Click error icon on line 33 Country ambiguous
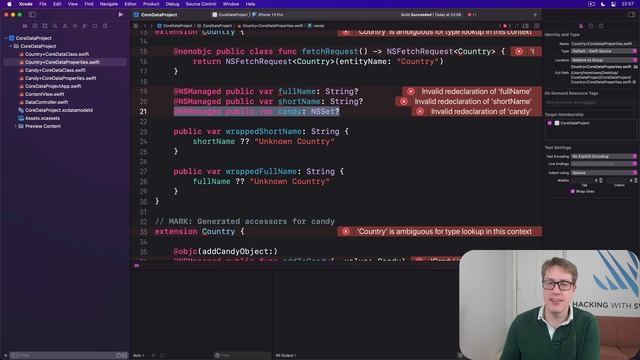The height and width of the screenshot is (360, 640). point(346,231)
